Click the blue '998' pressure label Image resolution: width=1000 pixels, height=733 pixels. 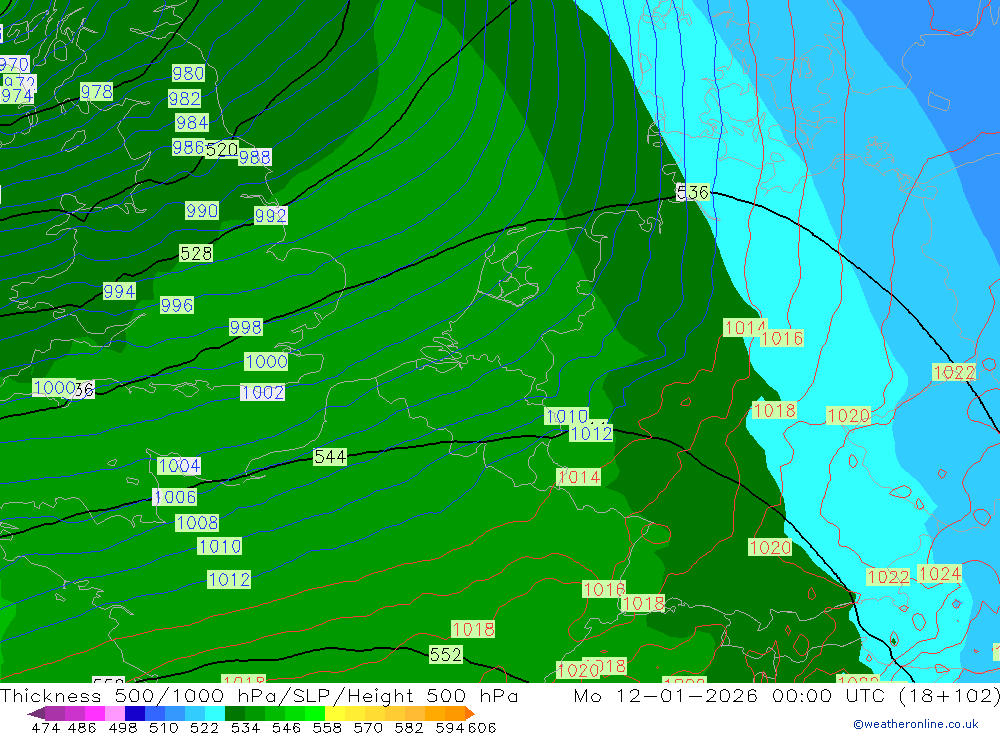246,327
